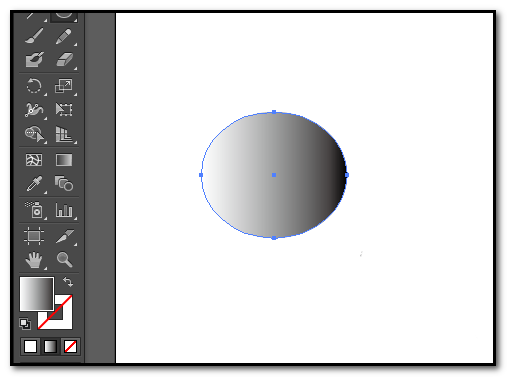Select the Free Transform tool

click(x=64, y=110)
